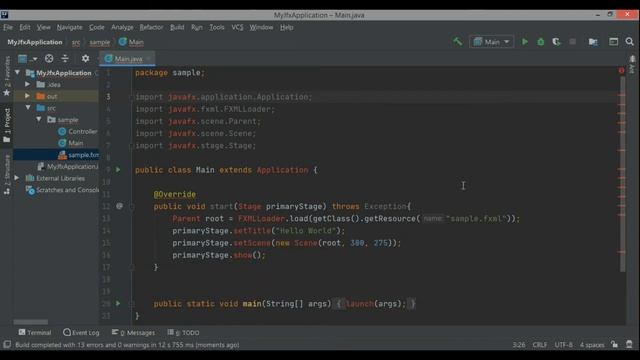Toggle tool window buttons in bottom-left corner
The width and height of the screenshot is (640, 360).
coord(7,344)
